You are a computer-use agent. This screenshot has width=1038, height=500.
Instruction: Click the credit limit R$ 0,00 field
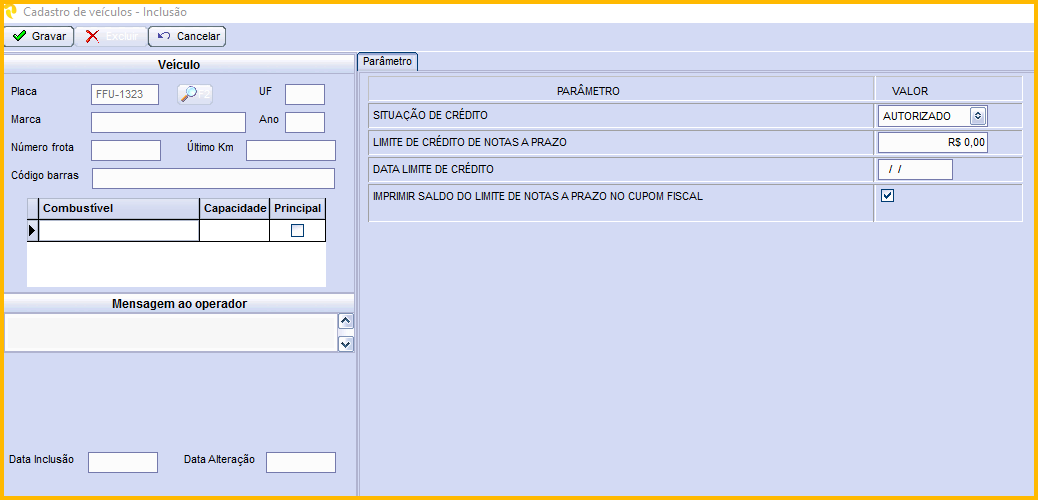(933, 142)
